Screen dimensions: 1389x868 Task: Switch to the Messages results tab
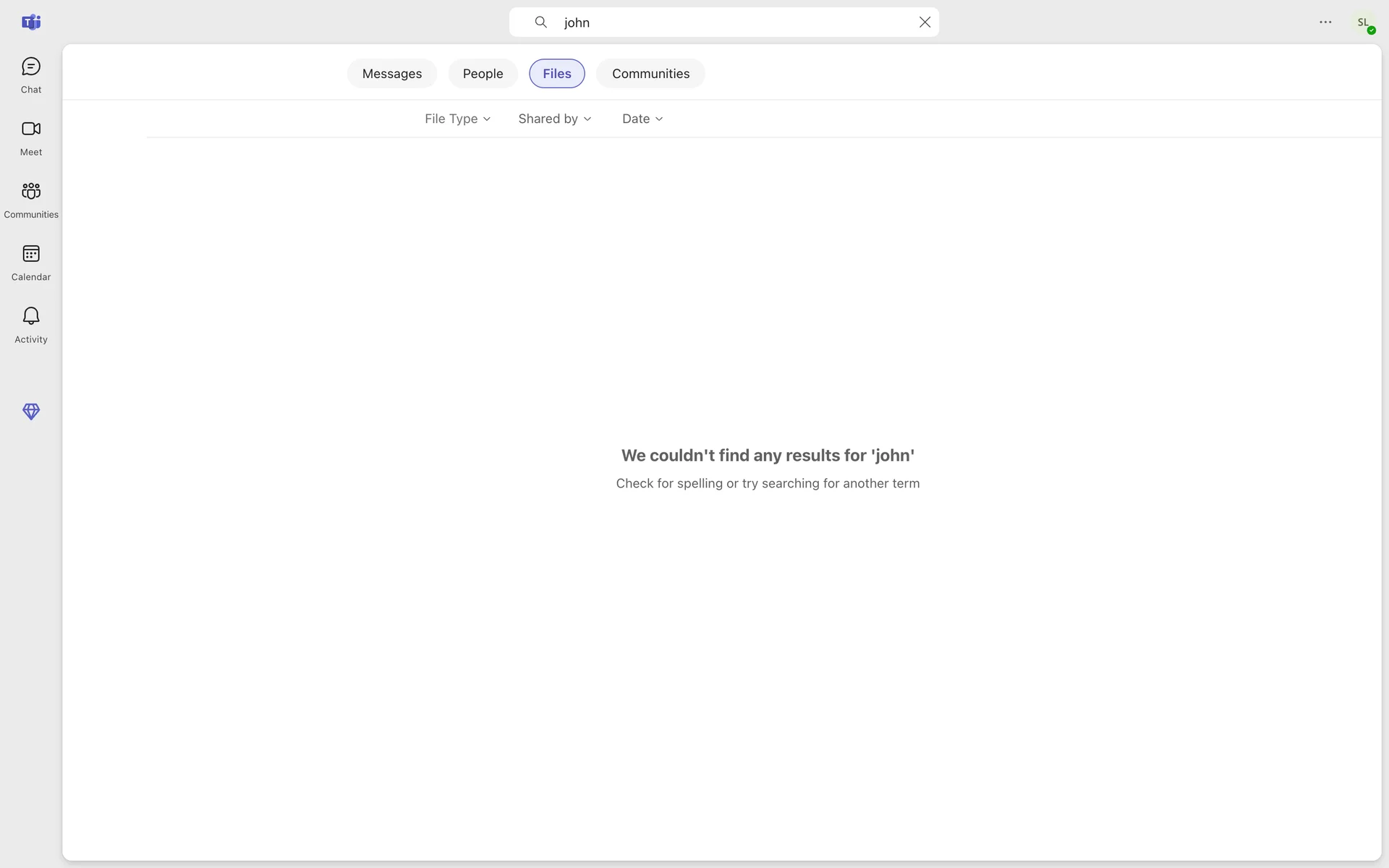point(391,74)
